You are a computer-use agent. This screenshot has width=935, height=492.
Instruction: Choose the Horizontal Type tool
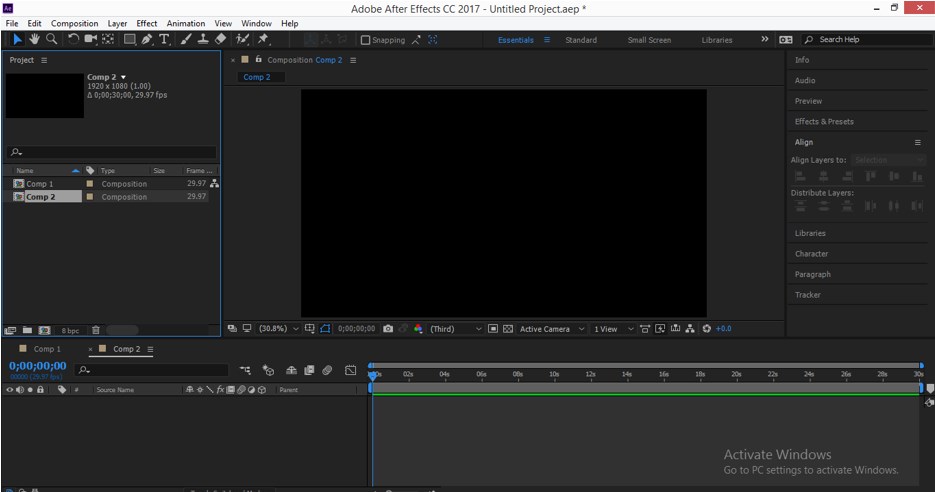tap(164, 39)
